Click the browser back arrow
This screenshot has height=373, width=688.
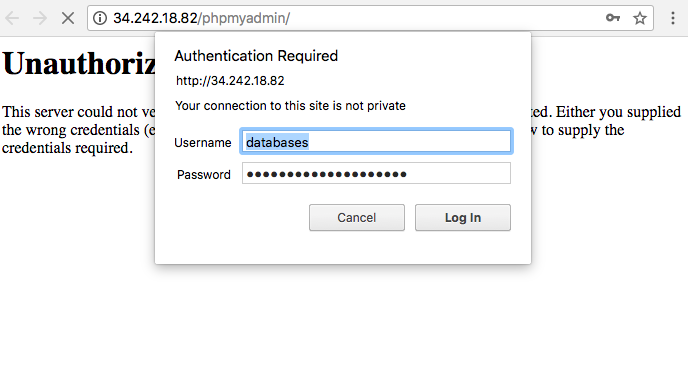coord(12,18)
